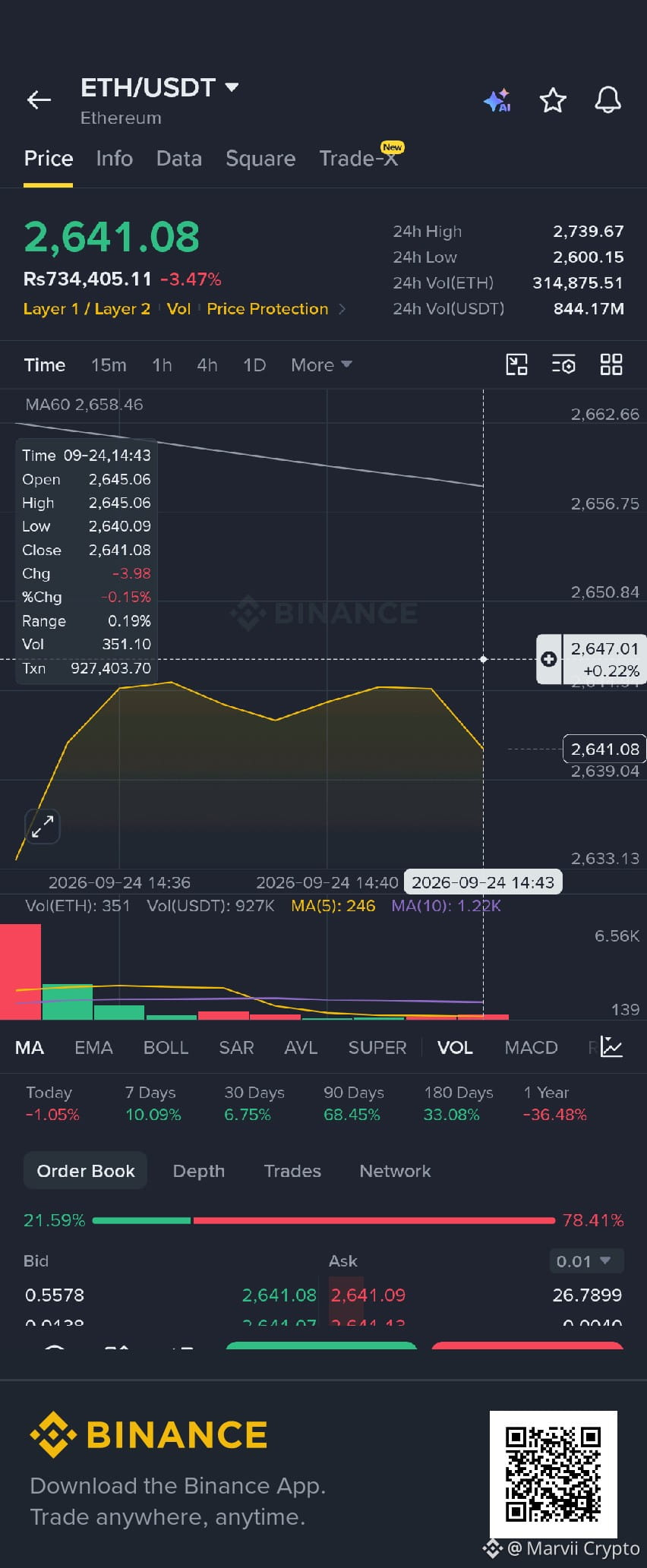Switch to the Square tab

point(260,159)
